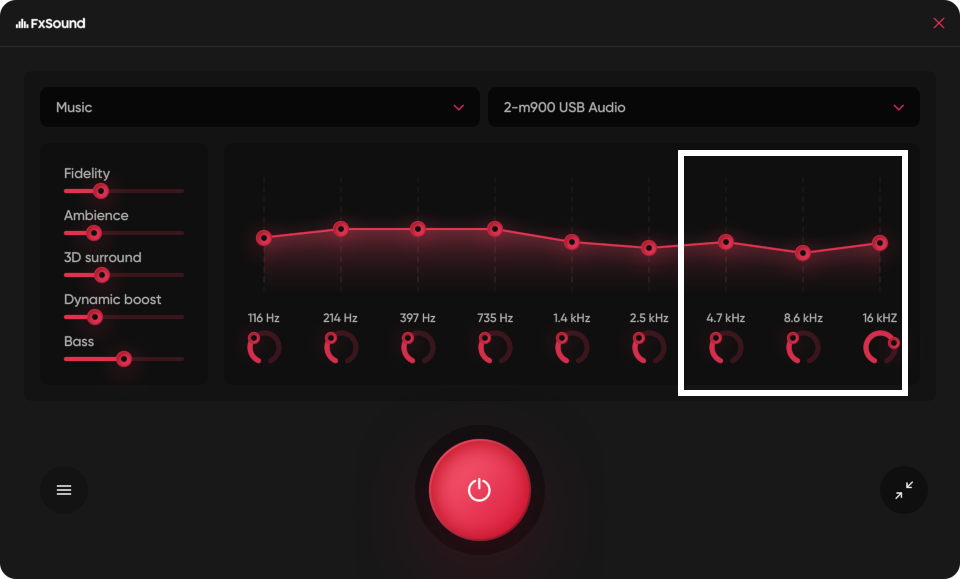Image resolution: width=960 pixels, height=579 pixels.
Task: Click the 4.7 kHz node on the EQ curve
Action: pyautogui.click(x=725, y=241)
